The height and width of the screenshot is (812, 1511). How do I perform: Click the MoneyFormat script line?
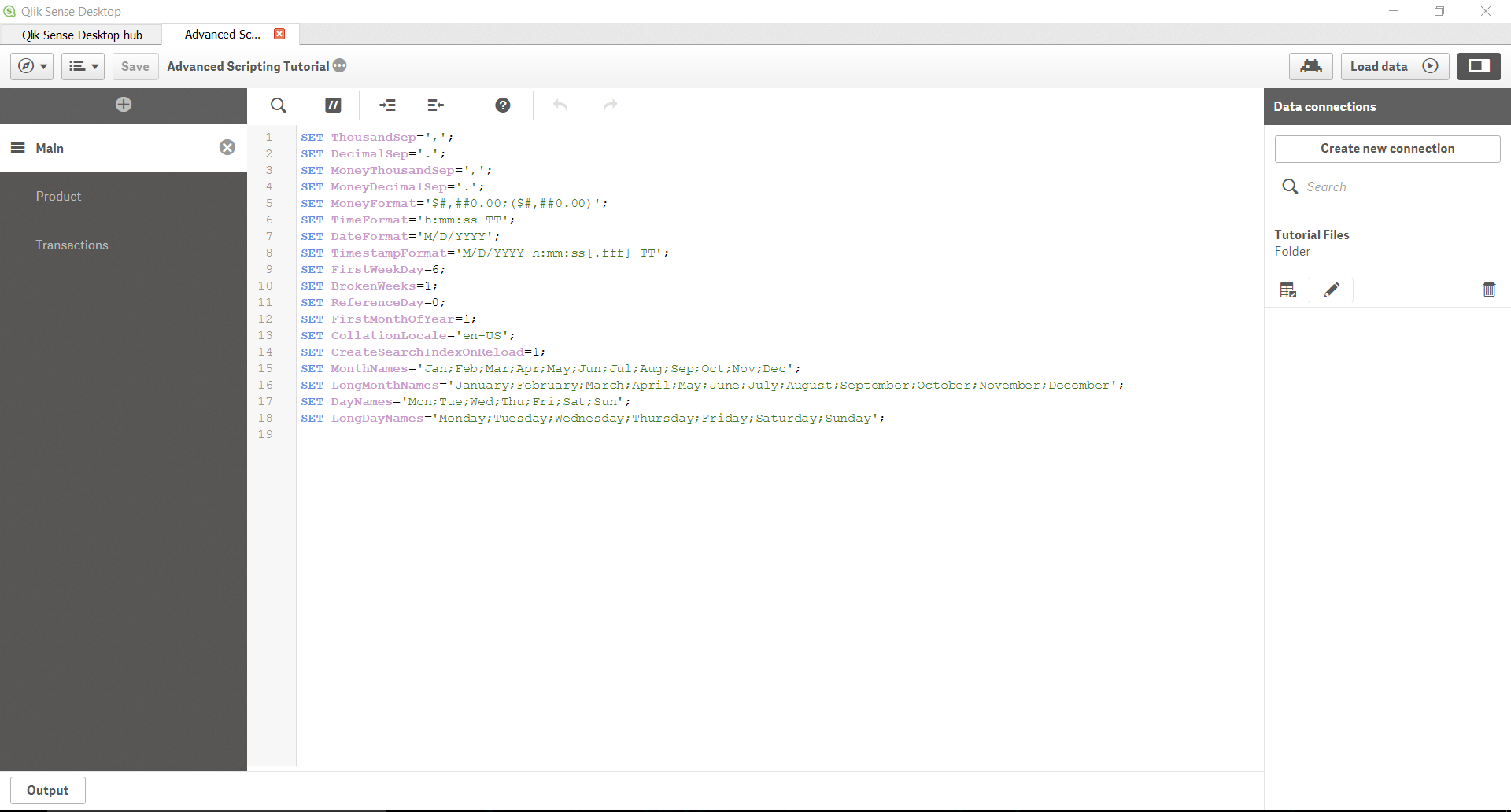coord(454,204)
